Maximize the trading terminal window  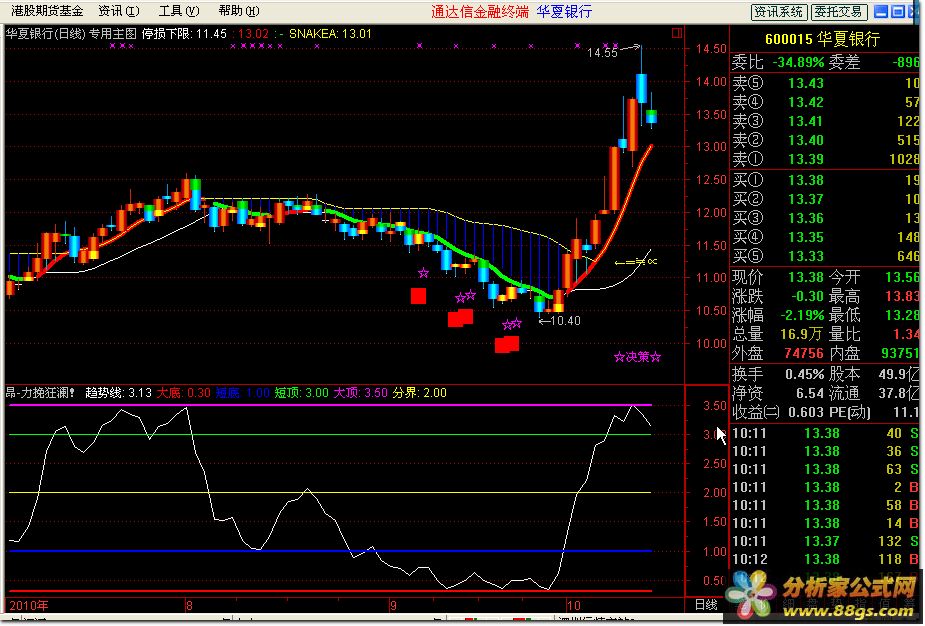(x=898, y=11)
